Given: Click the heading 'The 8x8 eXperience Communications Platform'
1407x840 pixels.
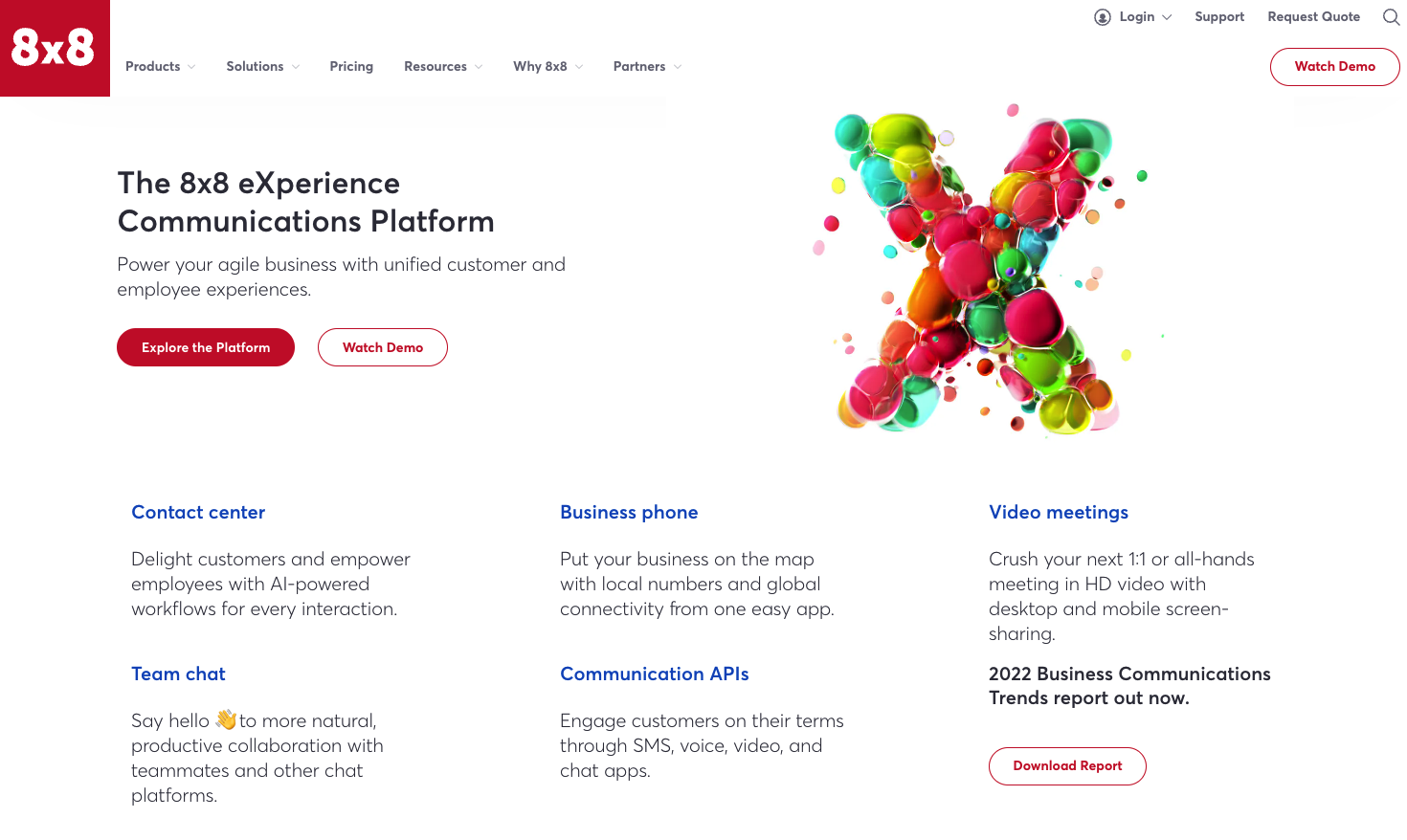Looking at the screenshot, I should 306,202.
